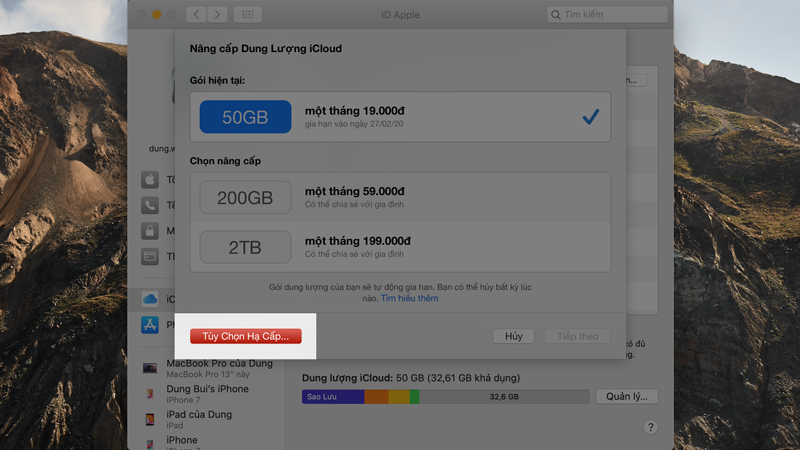Select the iCloud sidebar icon
The height and width of the screenshot is (450, 800).
[x=149, y=299]
